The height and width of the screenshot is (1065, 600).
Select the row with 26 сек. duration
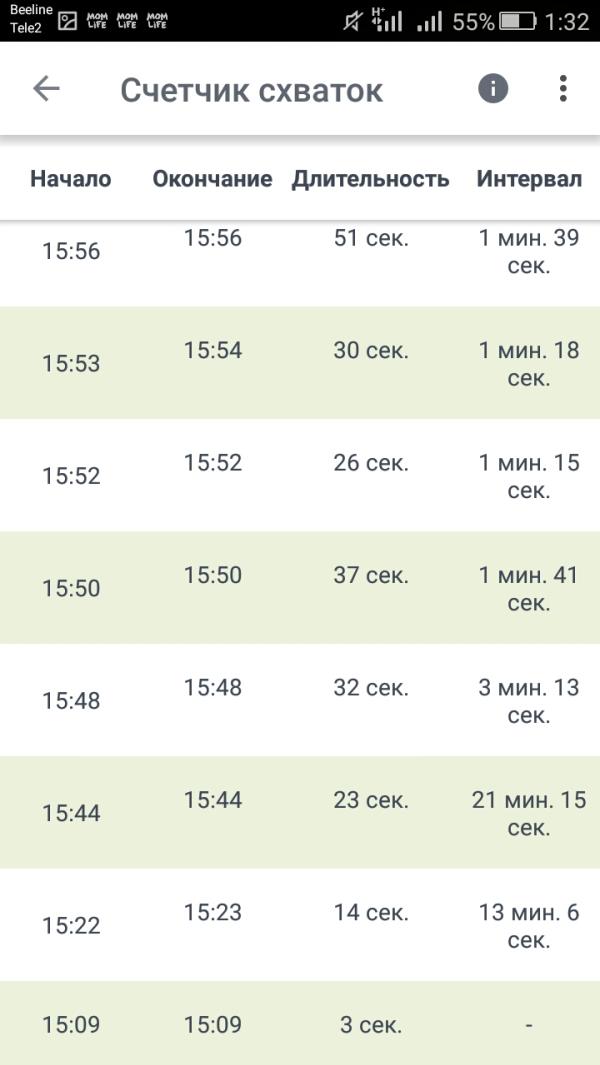[x=300, y=475]
